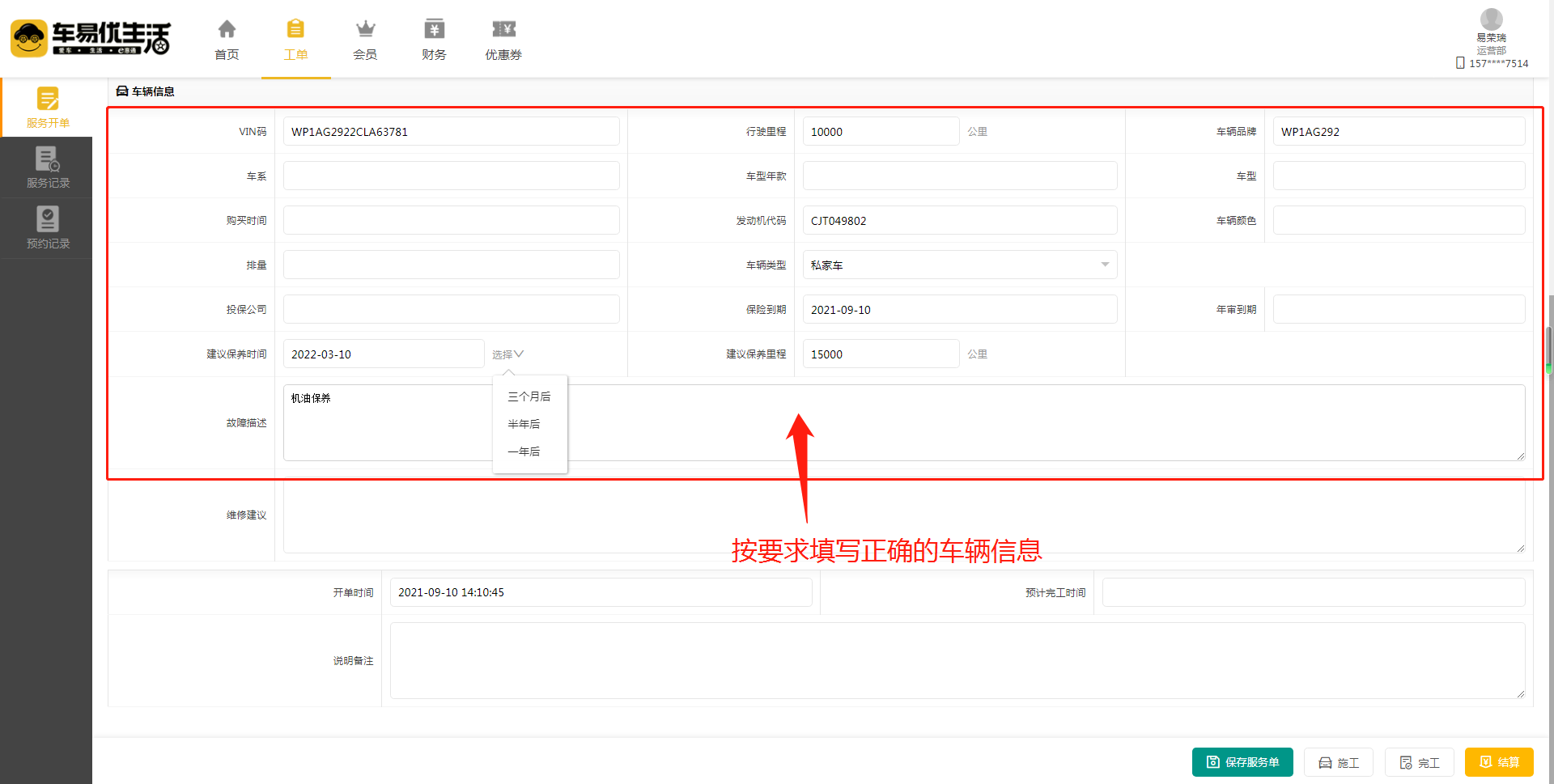Image resolution: width=1554 pixels, height=784 pixels.
Task: Open the 年审到期 date field
Action: (x=1399, y=309)
